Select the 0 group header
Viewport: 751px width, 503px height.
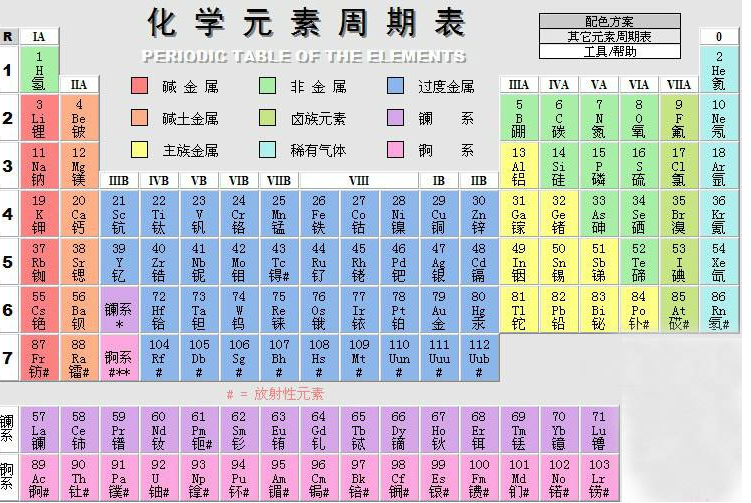718,36
